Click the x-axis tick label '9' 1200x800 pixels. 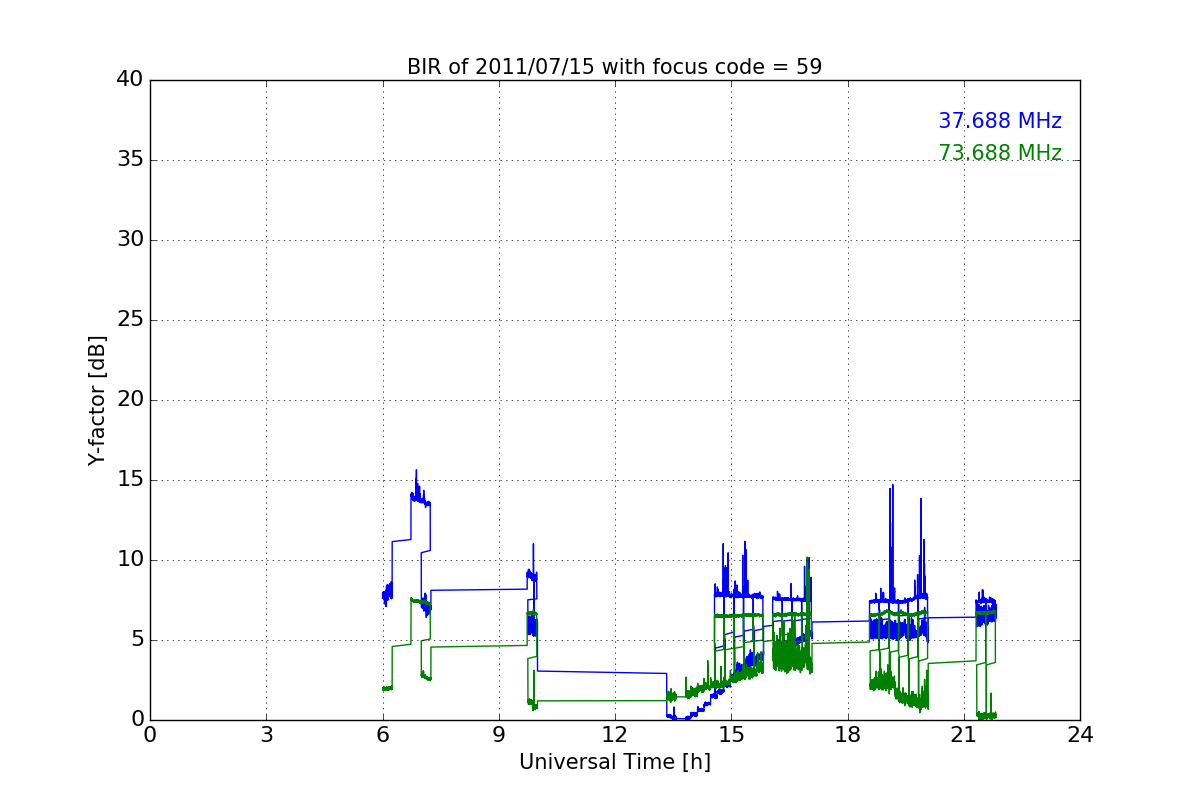coord(499,735)
